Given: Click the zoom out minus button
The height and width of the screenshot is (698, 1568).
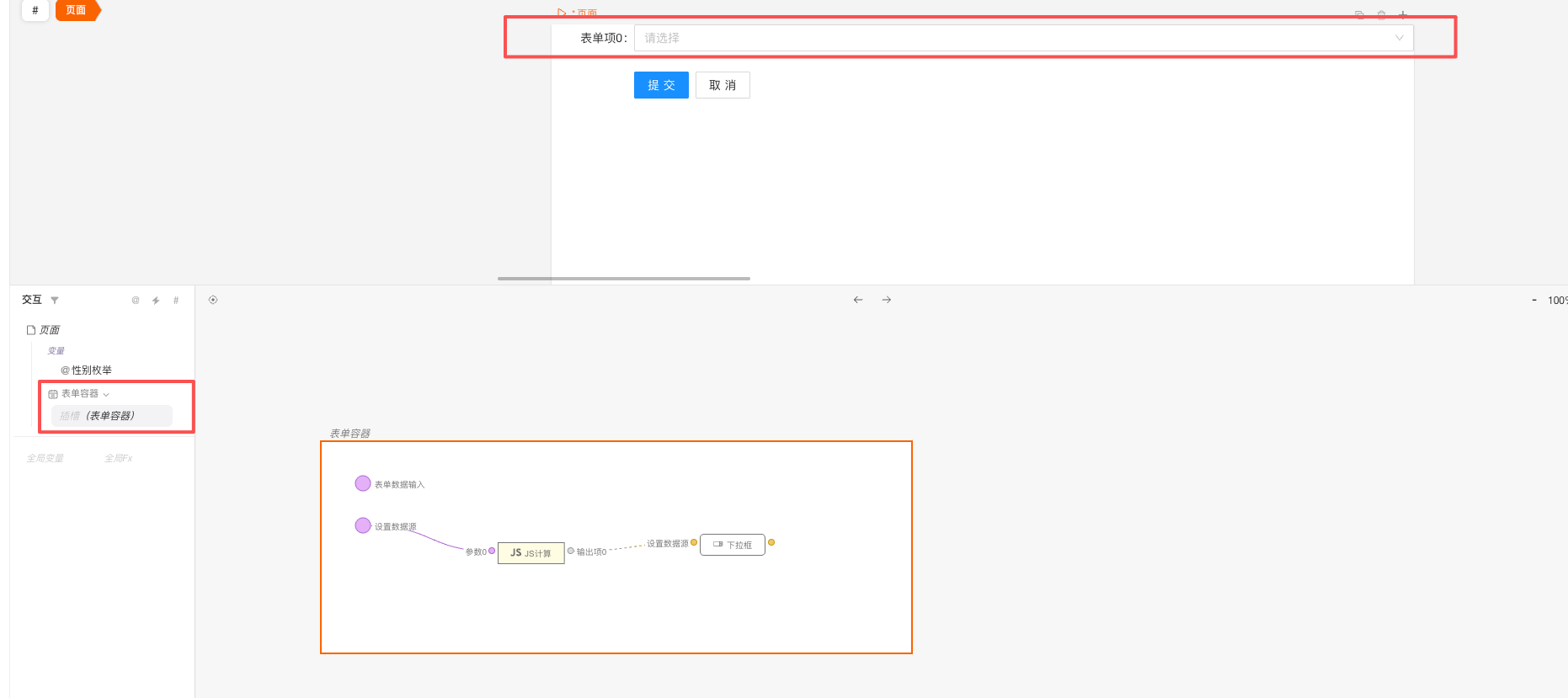Looking at the screenshot, I should [x=1534, y=300].
